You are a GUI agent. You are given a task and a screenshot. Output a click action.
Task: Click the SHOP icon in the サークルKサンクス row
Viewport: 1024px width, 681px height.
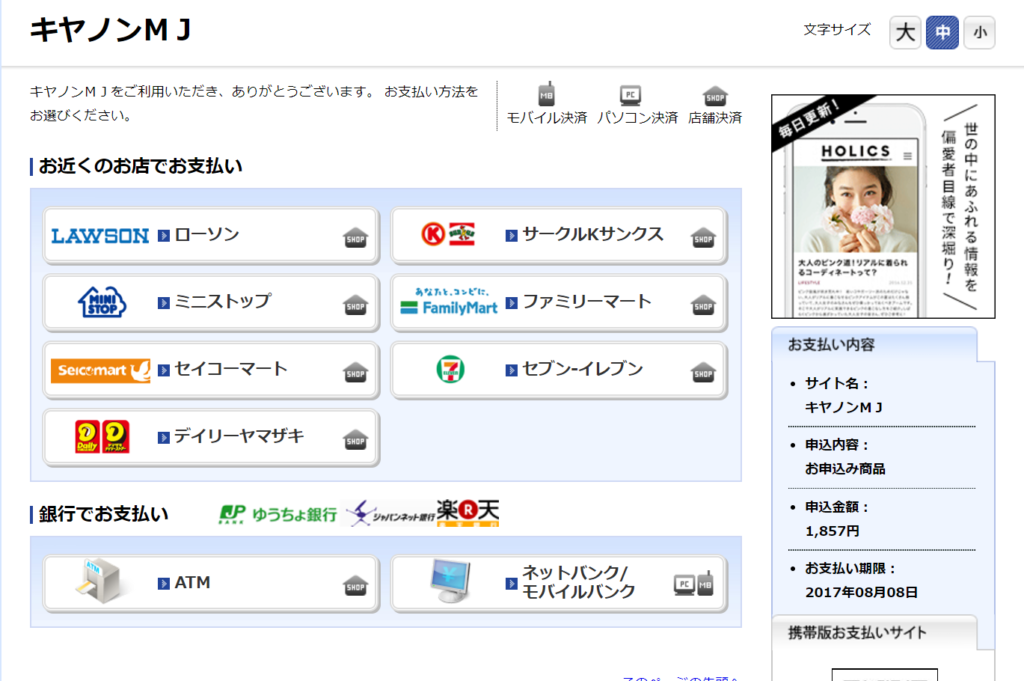coord(703,238)
